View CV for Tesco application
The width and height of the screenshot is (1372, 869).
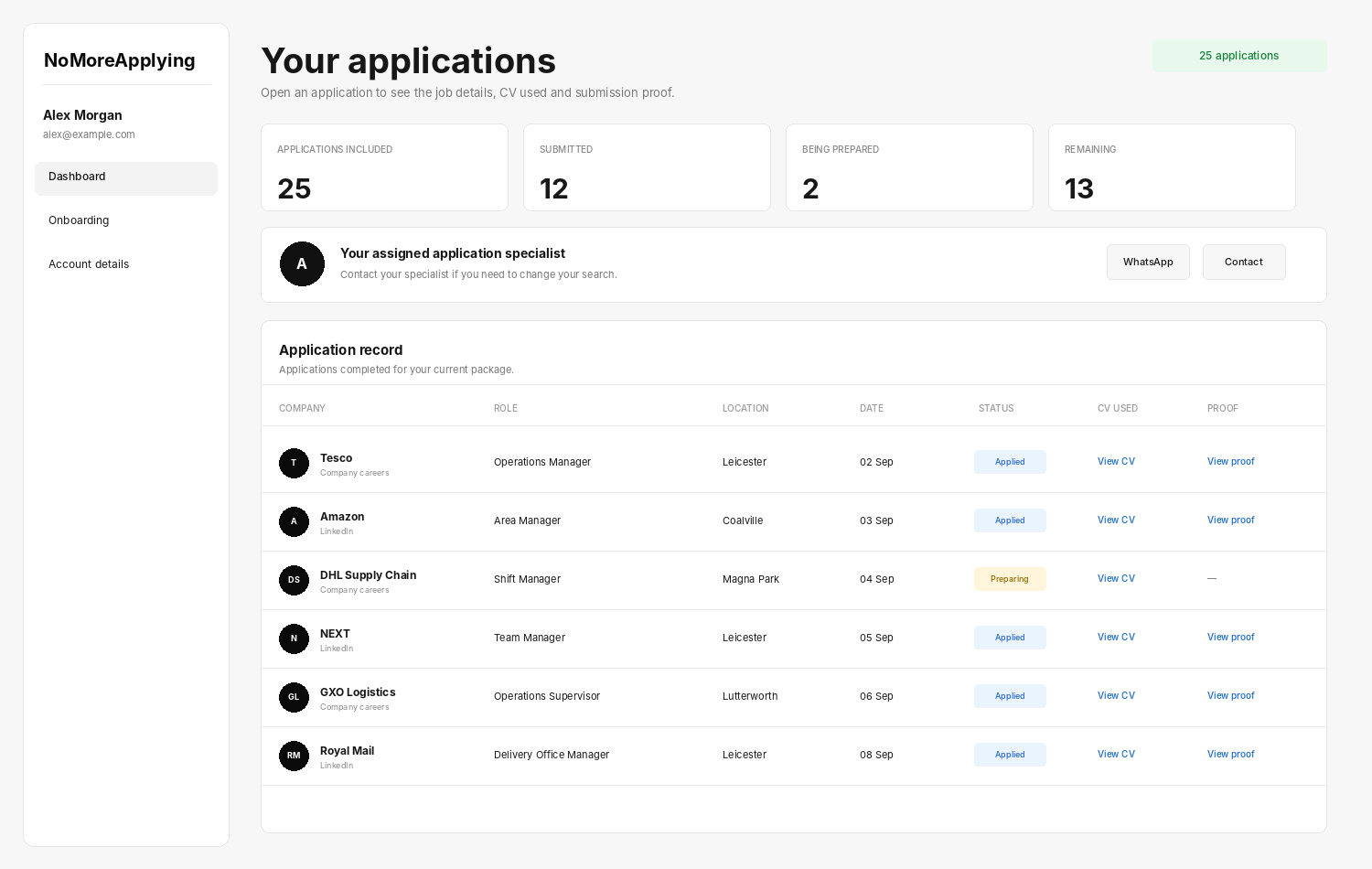(x=1116, y=461)
